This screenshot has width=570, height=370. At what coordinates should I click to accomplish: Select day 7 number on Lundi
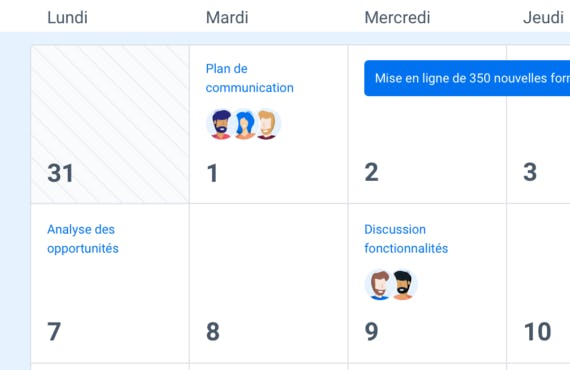[54, 331]
